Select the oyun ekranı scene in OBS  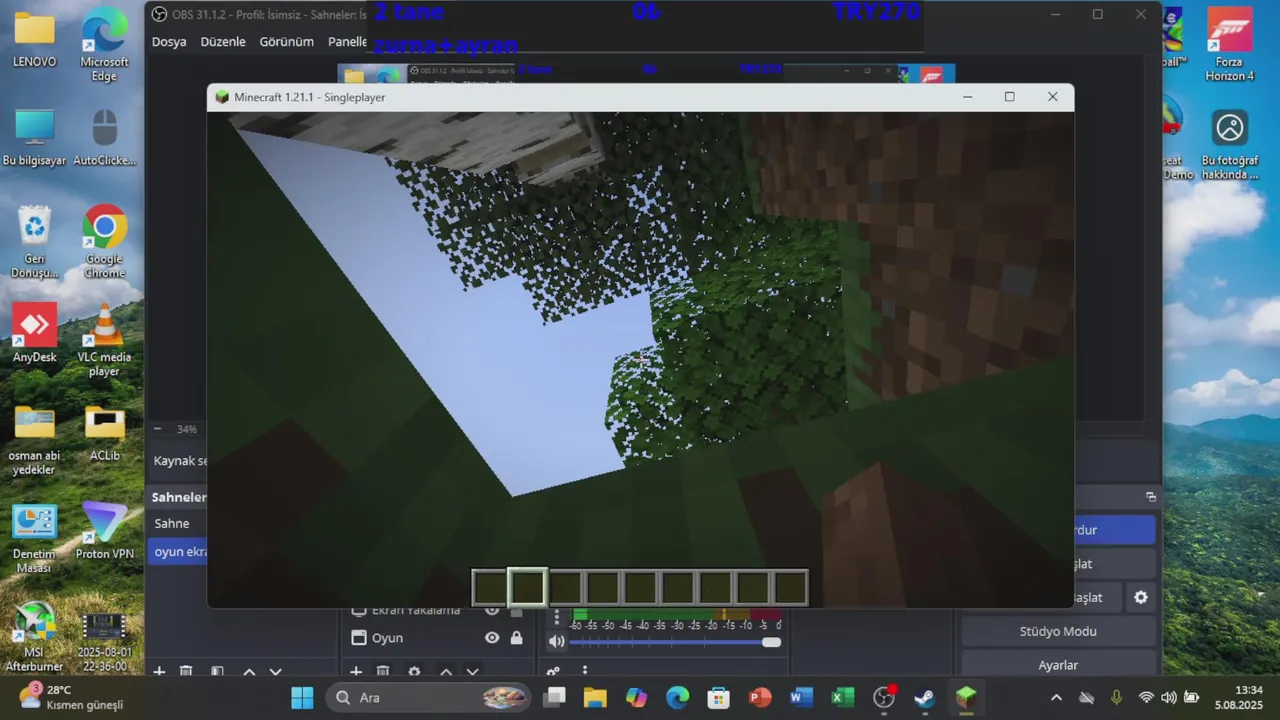tap(177, 551)
